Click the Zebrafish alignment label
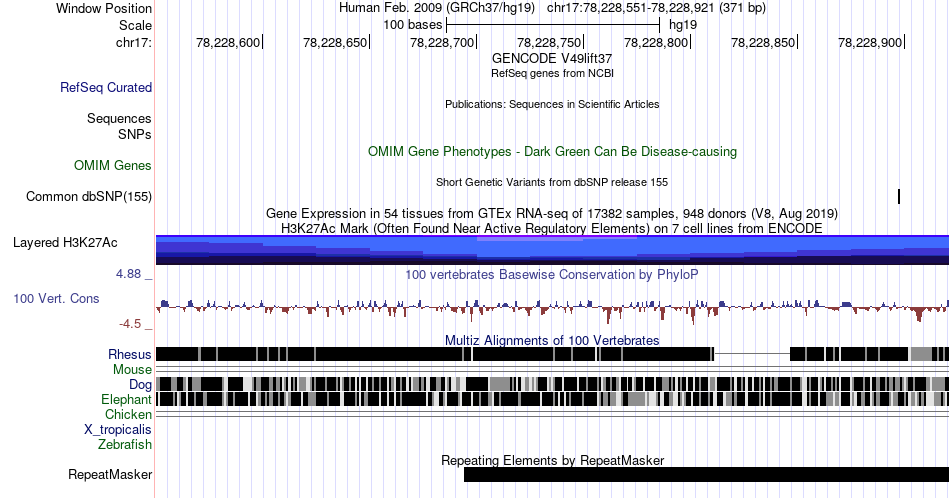Image resolution: width=950 pixels, height=498 pixels. (125, 445)
